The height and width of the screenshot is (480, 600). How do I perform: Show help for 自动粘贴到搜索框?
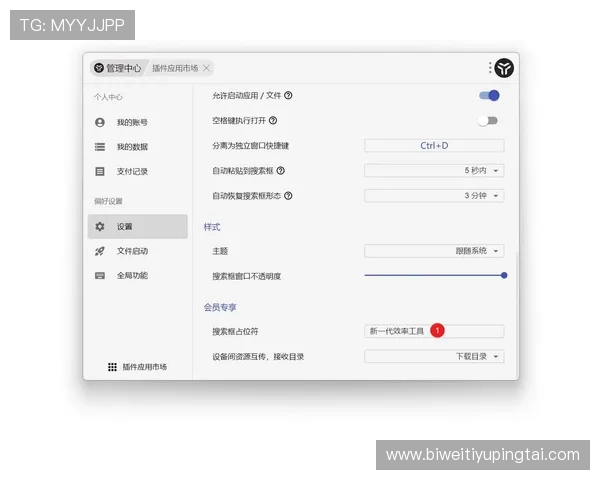click(280, 170)
